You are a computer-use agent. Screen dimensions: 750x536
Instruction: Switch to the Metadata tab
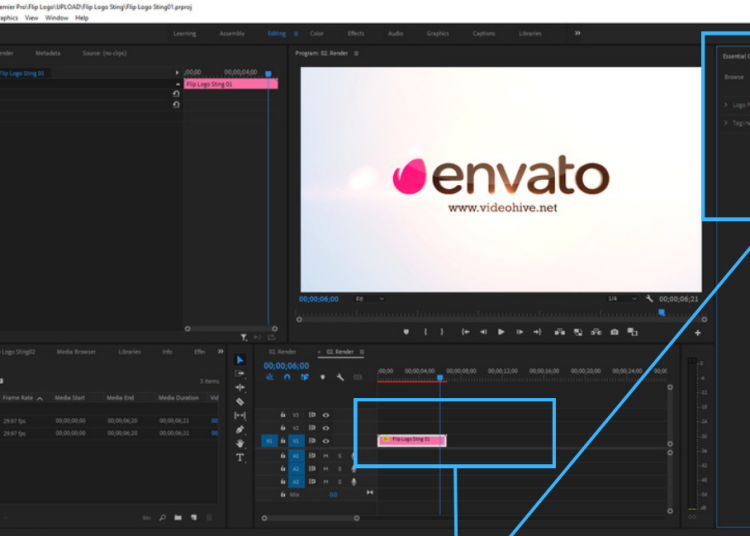point(48,53)
